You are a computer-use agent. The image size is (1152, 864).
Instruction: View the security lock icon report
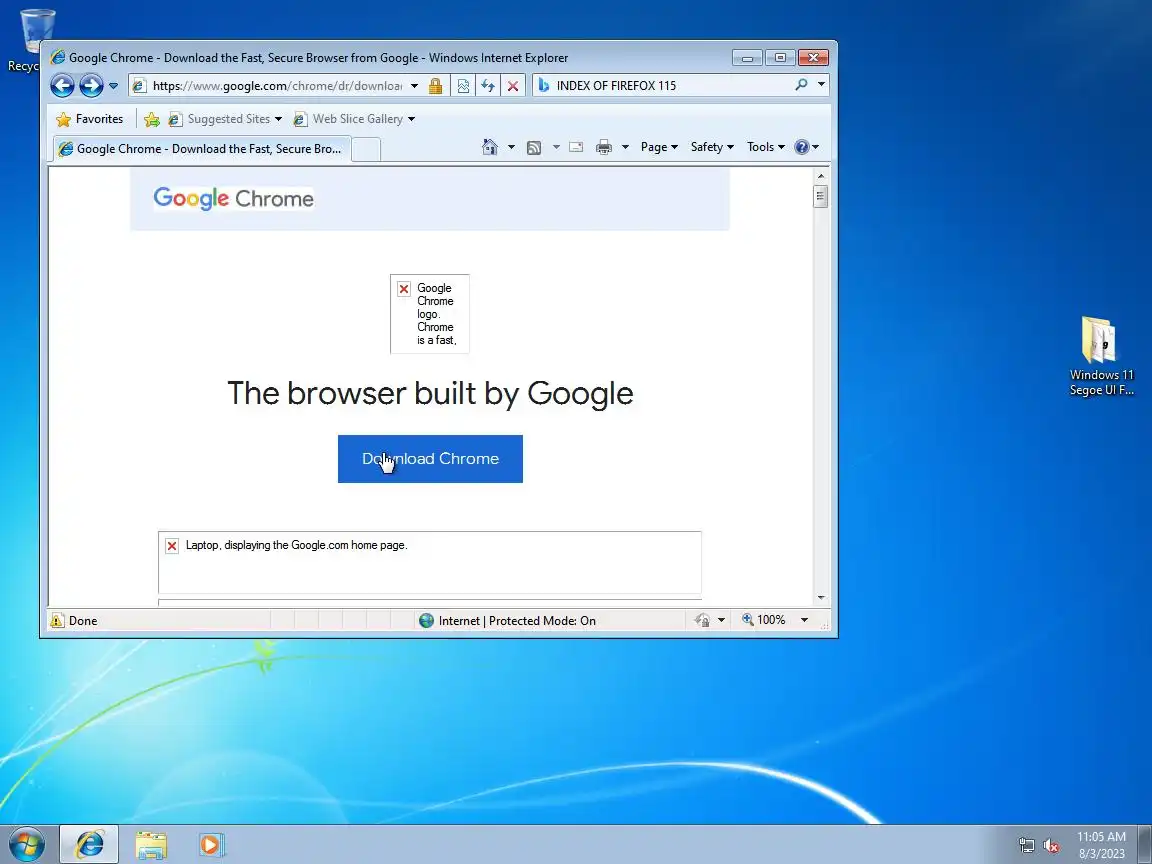(x=436, y=86)
